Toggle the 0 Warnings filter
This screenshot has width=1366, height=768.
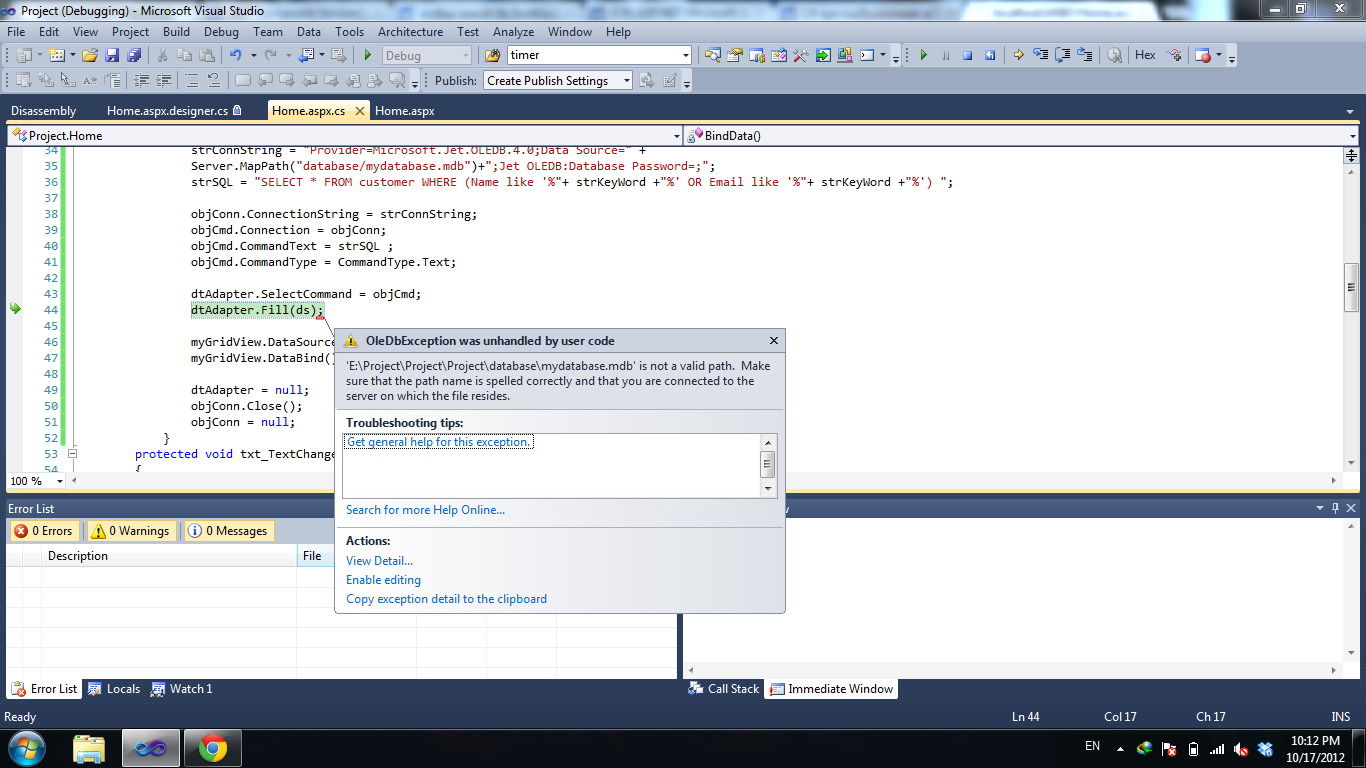click(x=131, y=531)
